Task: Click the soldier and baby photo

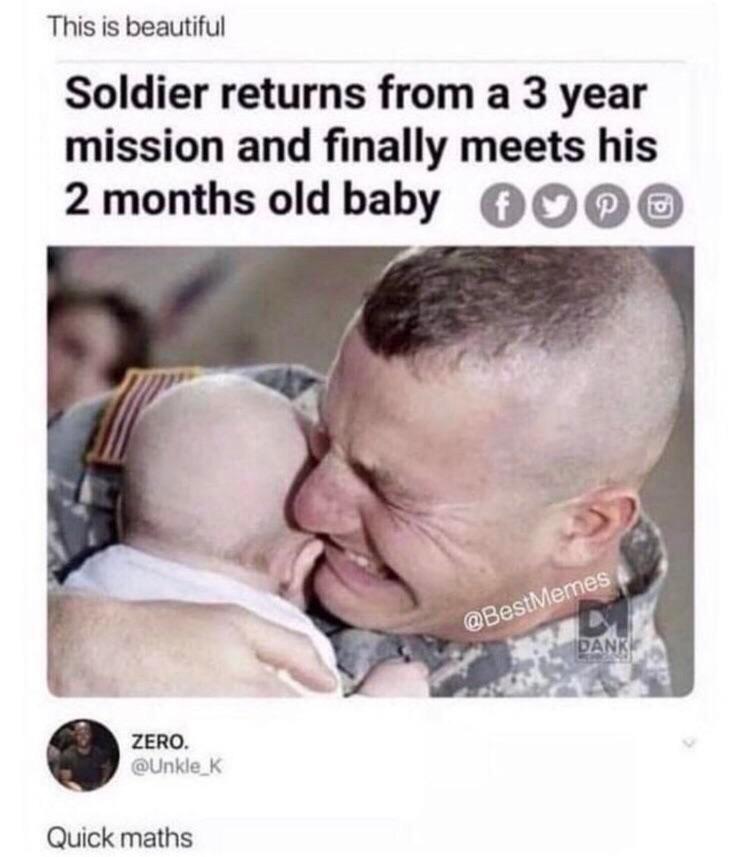Action: 371,472
